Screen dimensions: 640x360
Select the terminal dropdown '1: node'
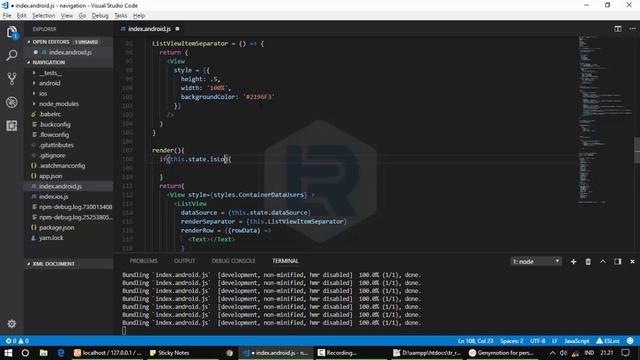536,261
